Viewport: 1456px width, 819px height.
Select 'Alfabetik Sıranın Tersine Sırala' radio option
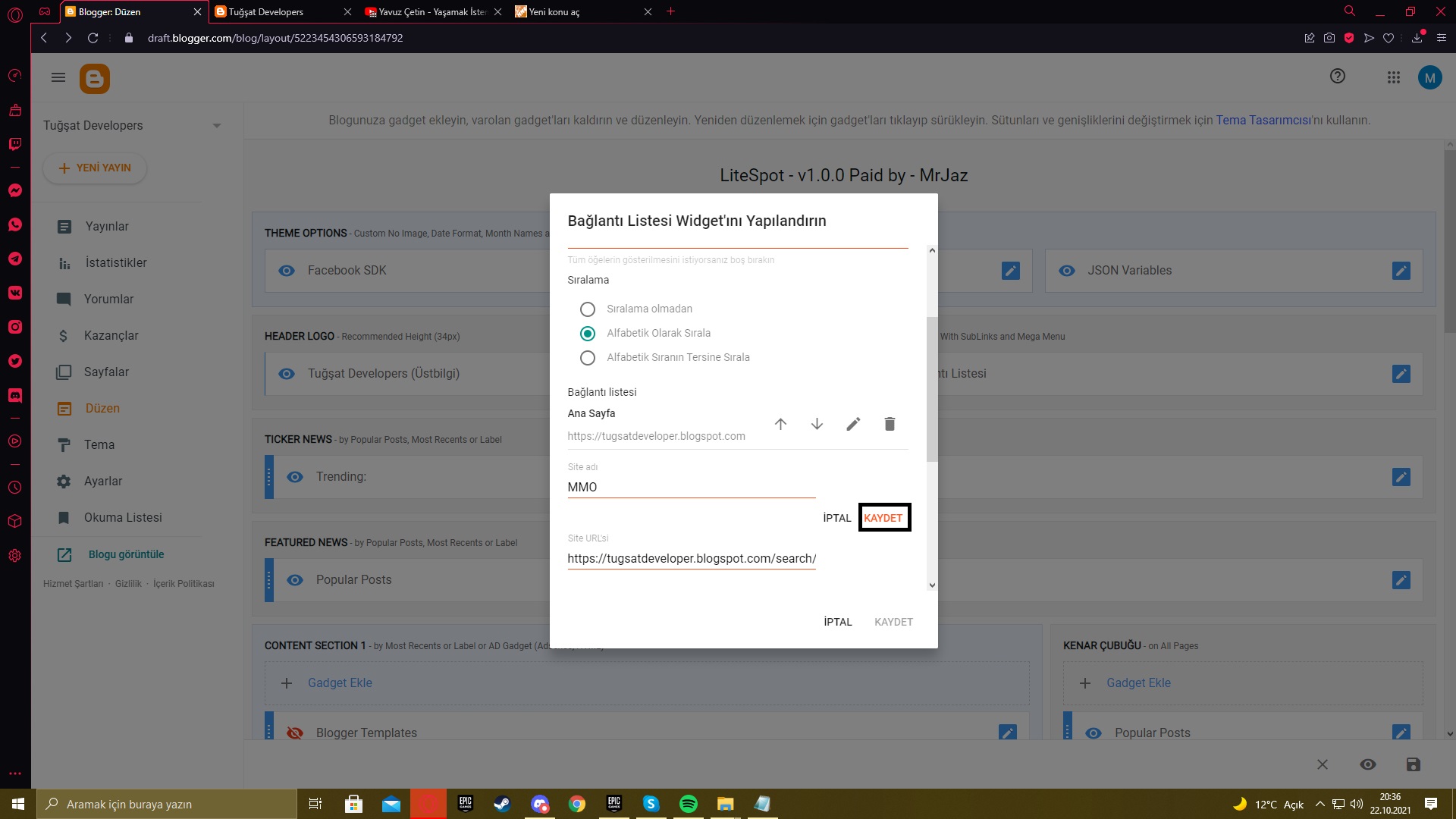click(x=588, y=358)
